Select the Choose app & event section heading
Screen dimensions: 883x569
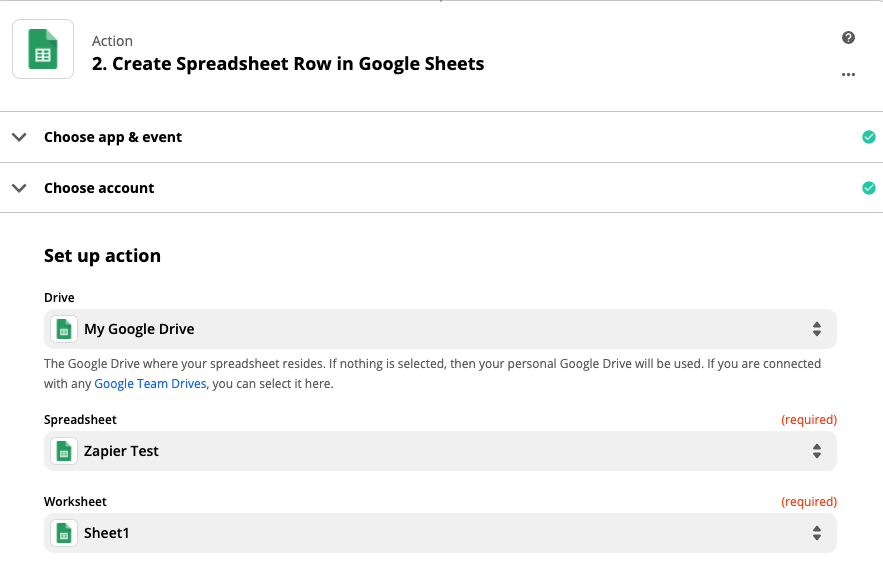coord(113,137)
